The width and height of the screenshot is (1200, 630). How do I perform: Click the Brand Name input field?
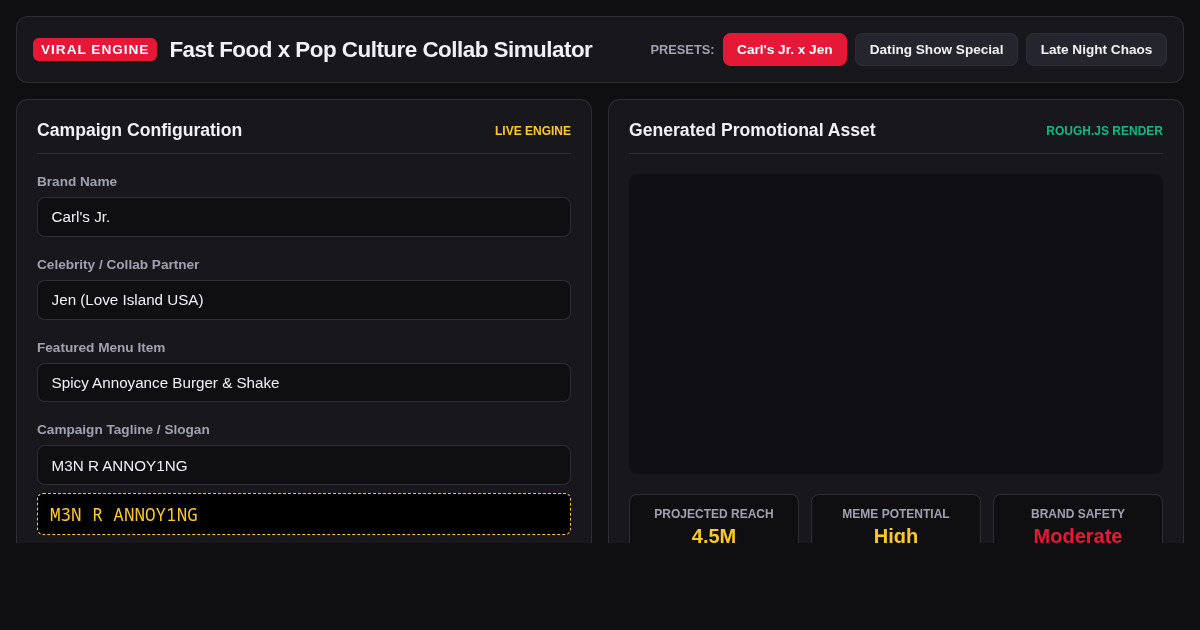coord(304,217)
